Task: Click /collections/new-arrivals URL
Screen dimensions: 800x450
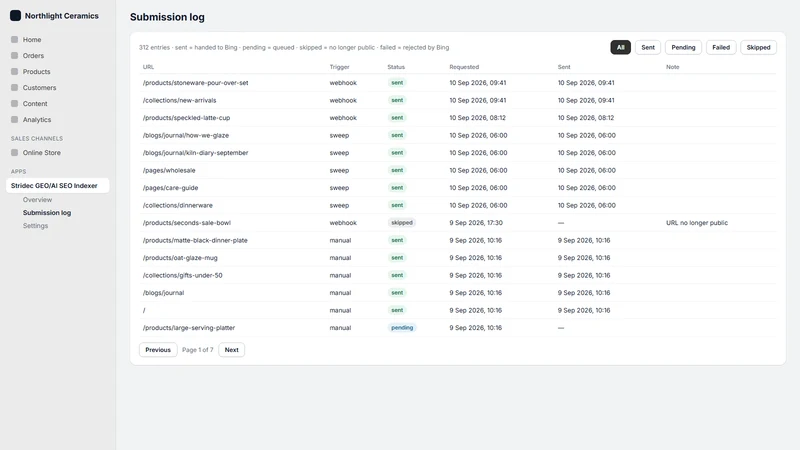Action: click(180, 101)
